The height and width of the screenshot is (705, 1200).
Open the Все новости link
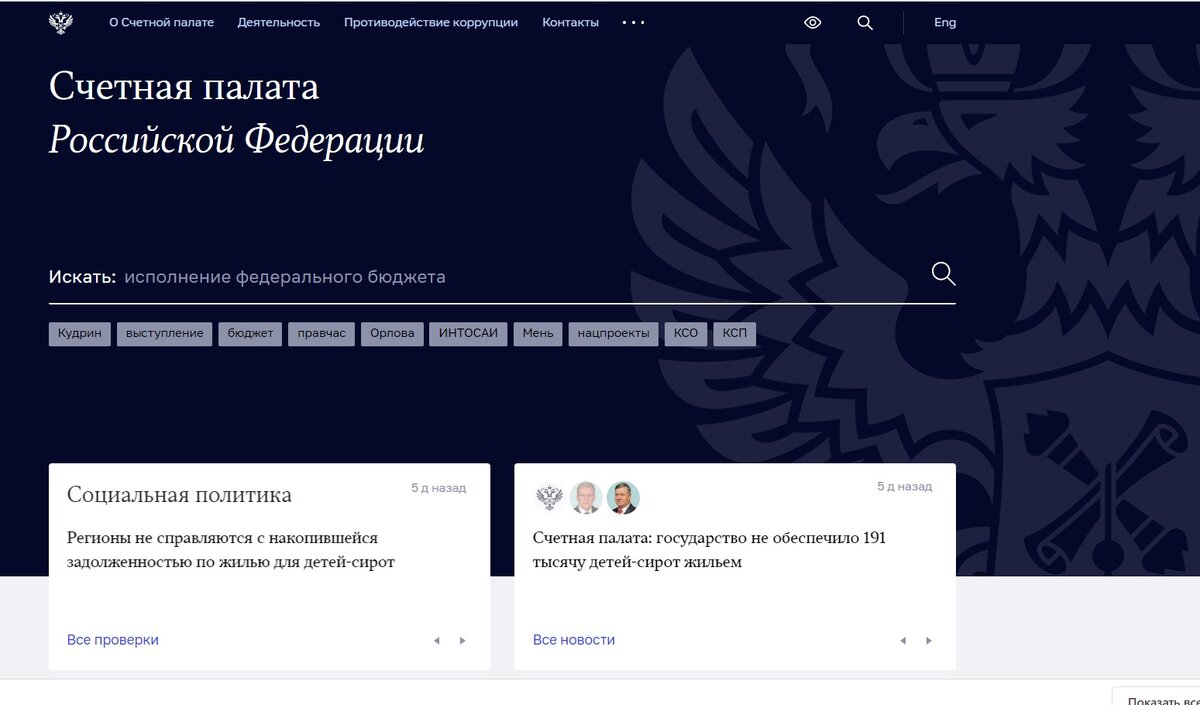coord(574,640)
